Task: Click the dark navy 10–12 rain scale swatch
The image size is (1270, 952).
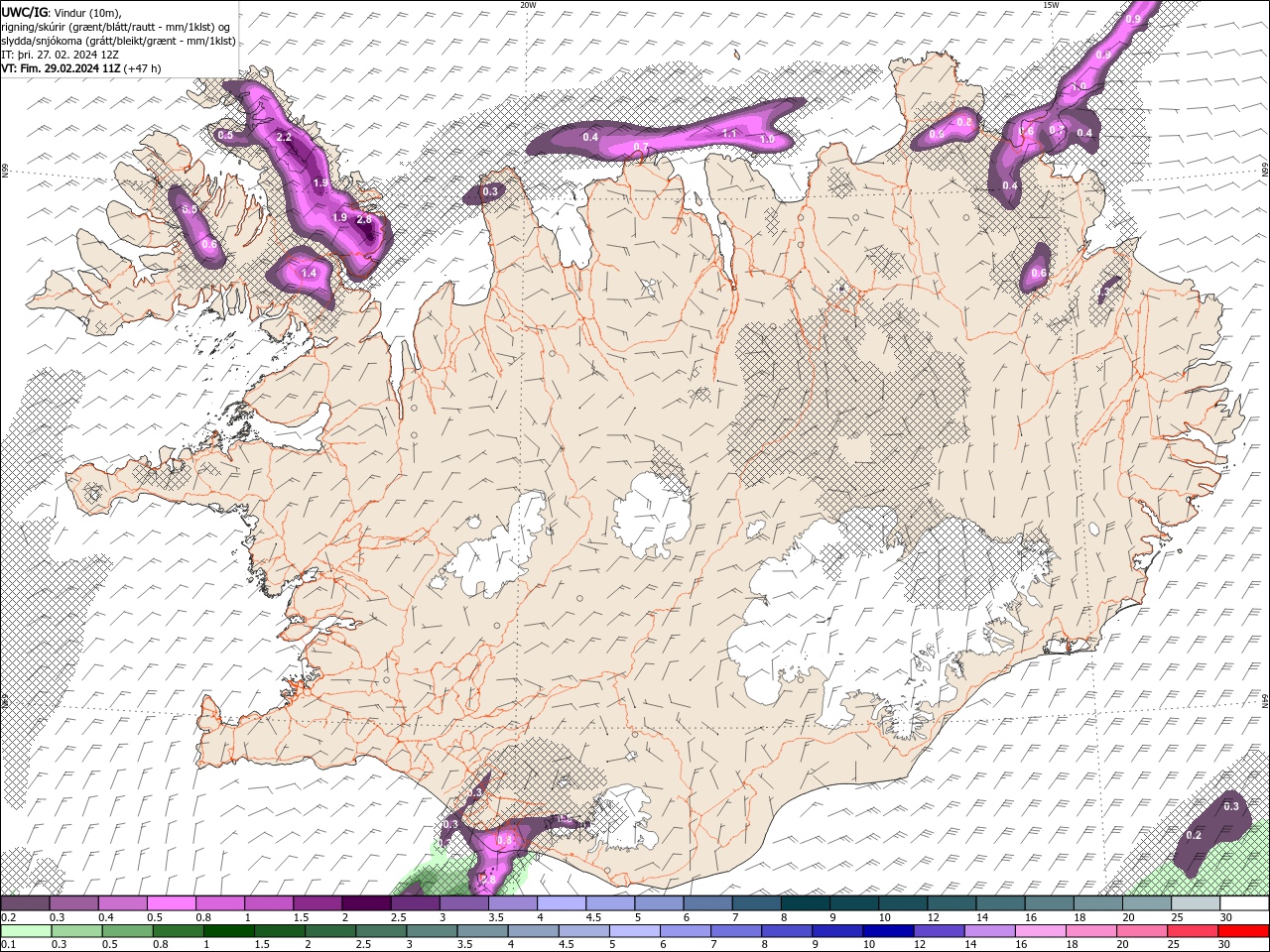Action: (x=887, y=931)
